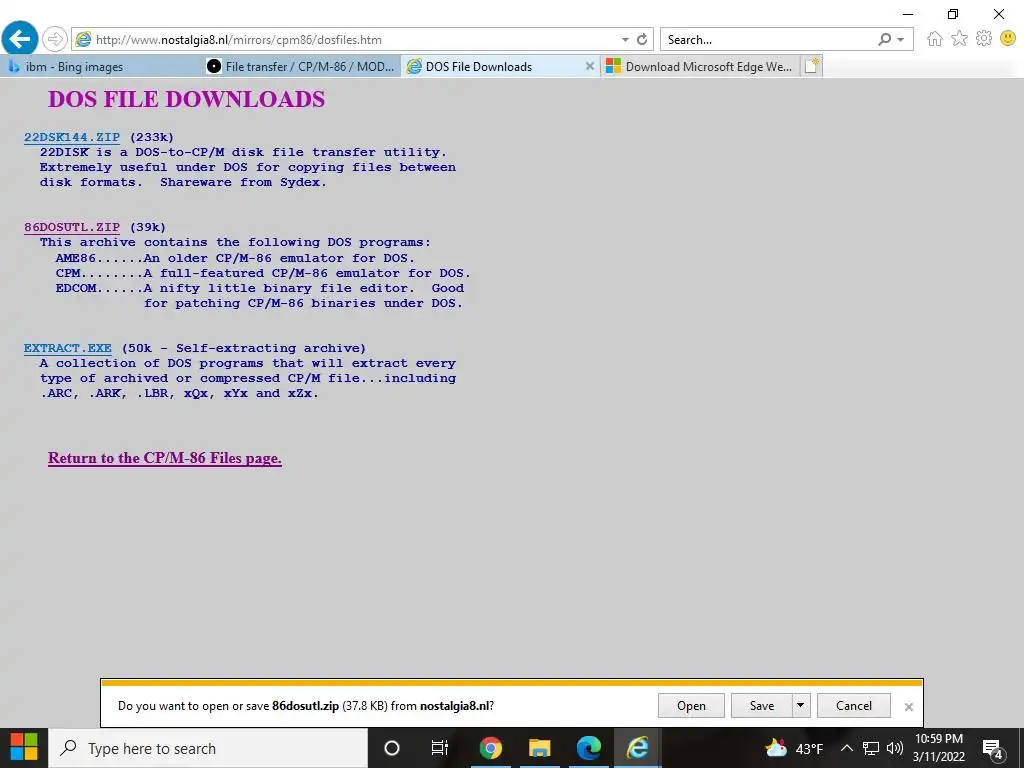Click the taskbar search box
This screenshot has height=768, width=1024.
208,748
